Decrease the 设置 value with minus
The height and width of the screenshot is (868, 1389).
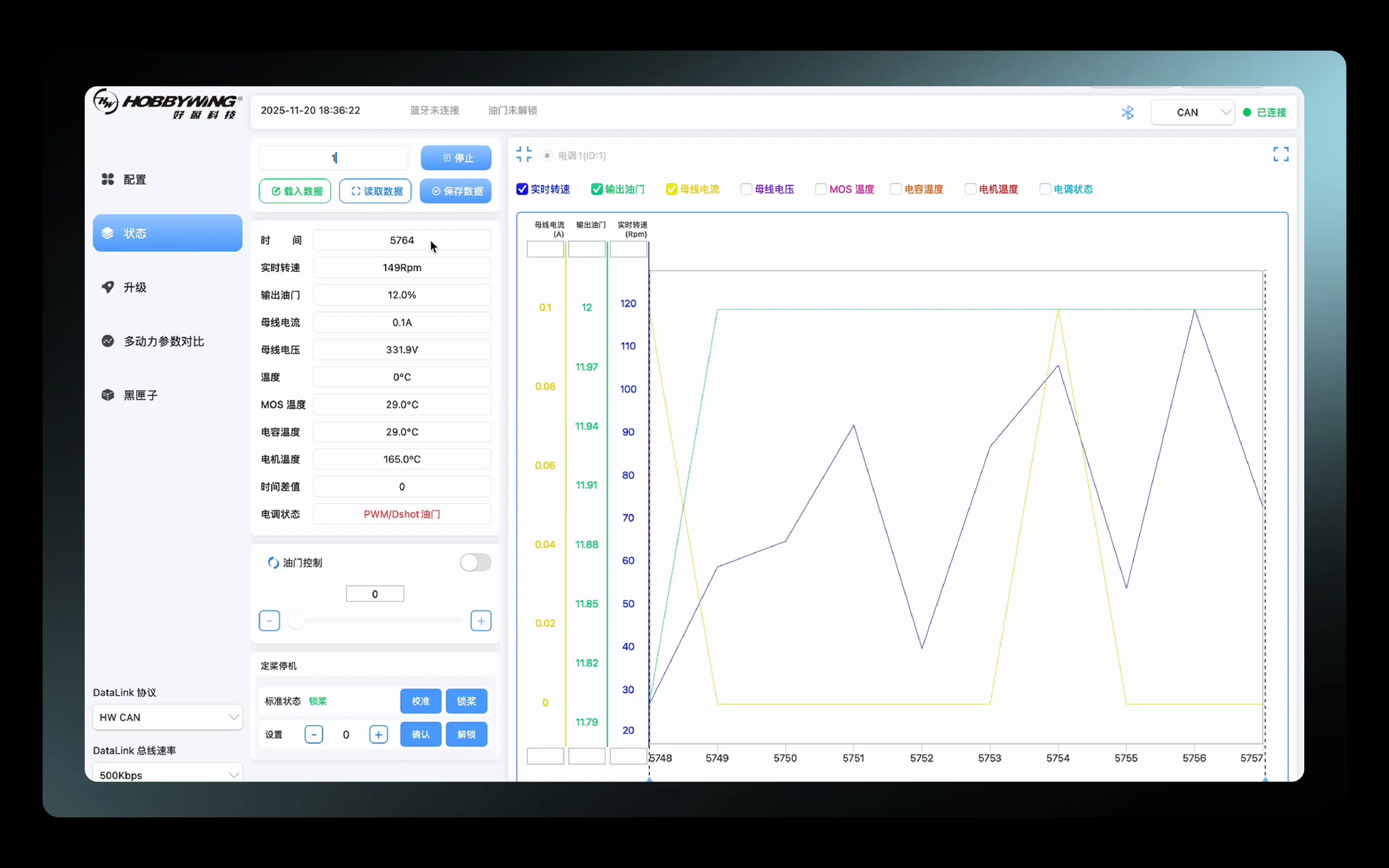tap(313, 734)
